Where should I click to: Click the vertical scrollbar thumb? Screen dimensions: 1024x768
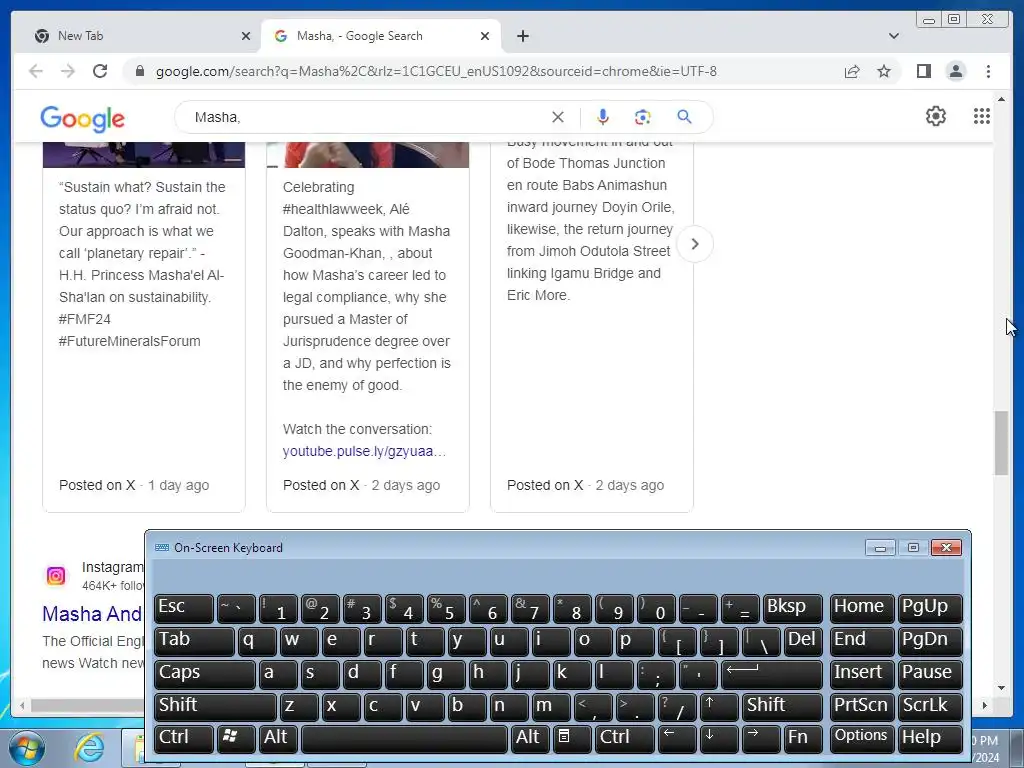coord(1001,443)
